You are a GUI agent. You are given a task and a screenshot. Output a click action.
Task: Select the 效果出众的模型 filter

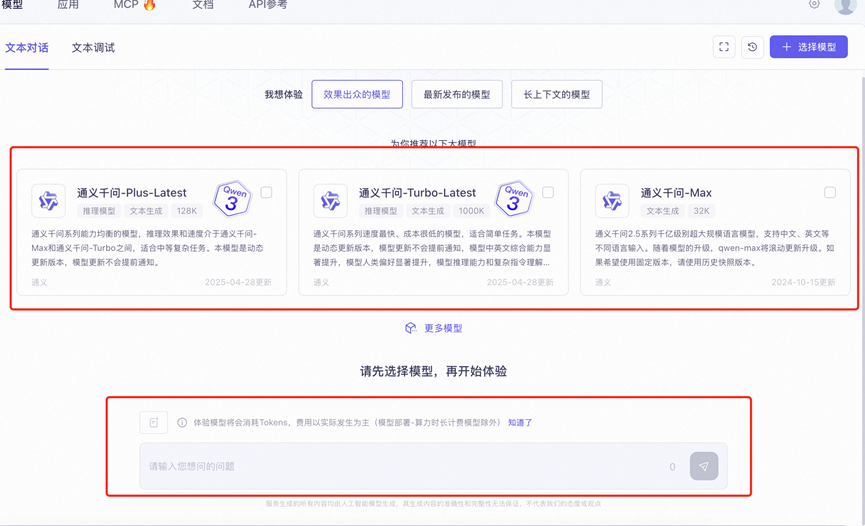[357, 94]
